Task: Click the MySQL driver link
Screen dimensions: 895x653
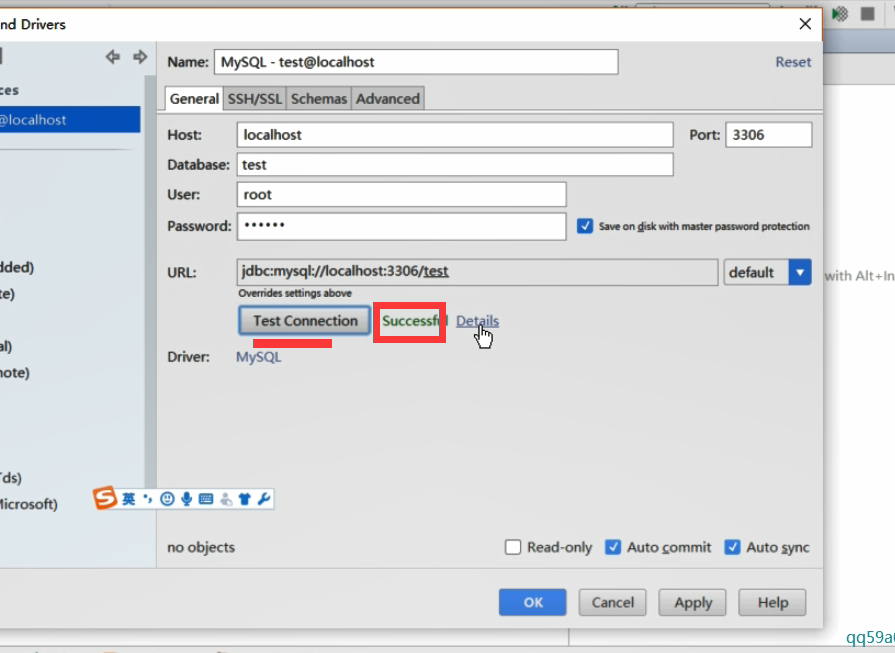Action: coord(259,357)
